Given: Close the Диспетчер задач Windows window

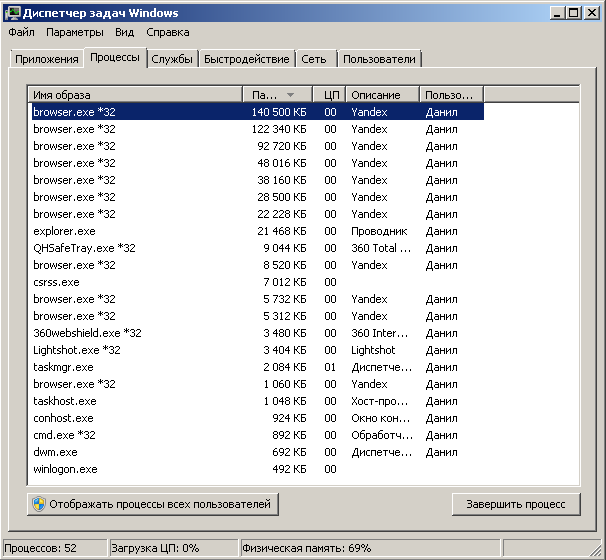Looking at the screenshot, I should point(592,13).
